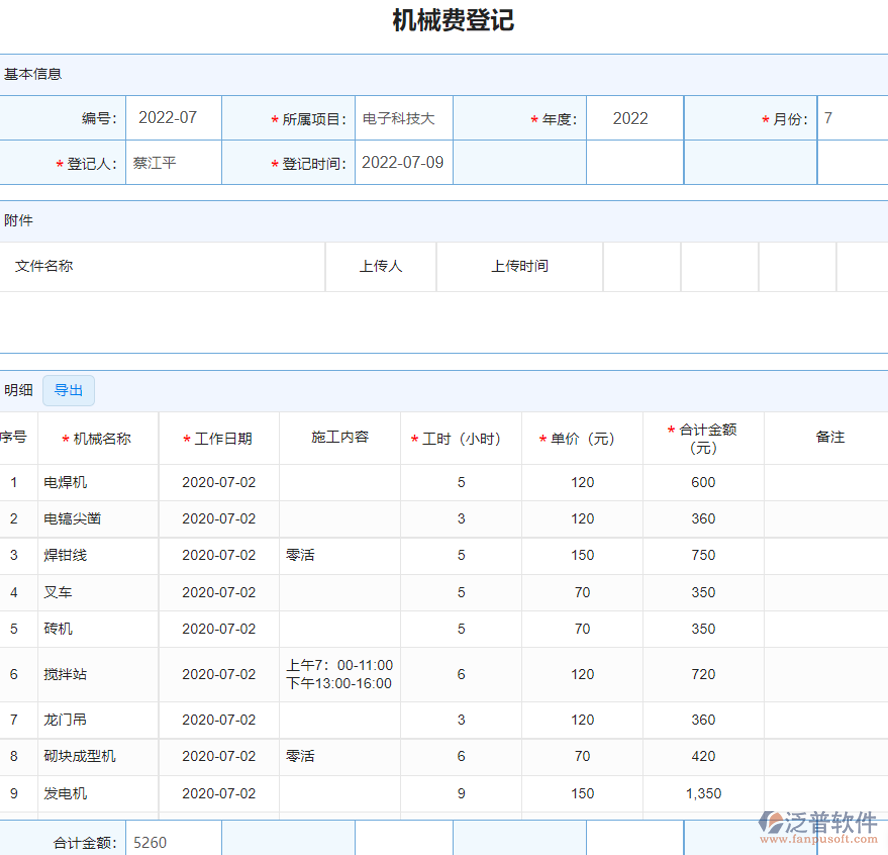
Task: Click the 发电机 row total 1,350
Action: click(x=703, y=793)
